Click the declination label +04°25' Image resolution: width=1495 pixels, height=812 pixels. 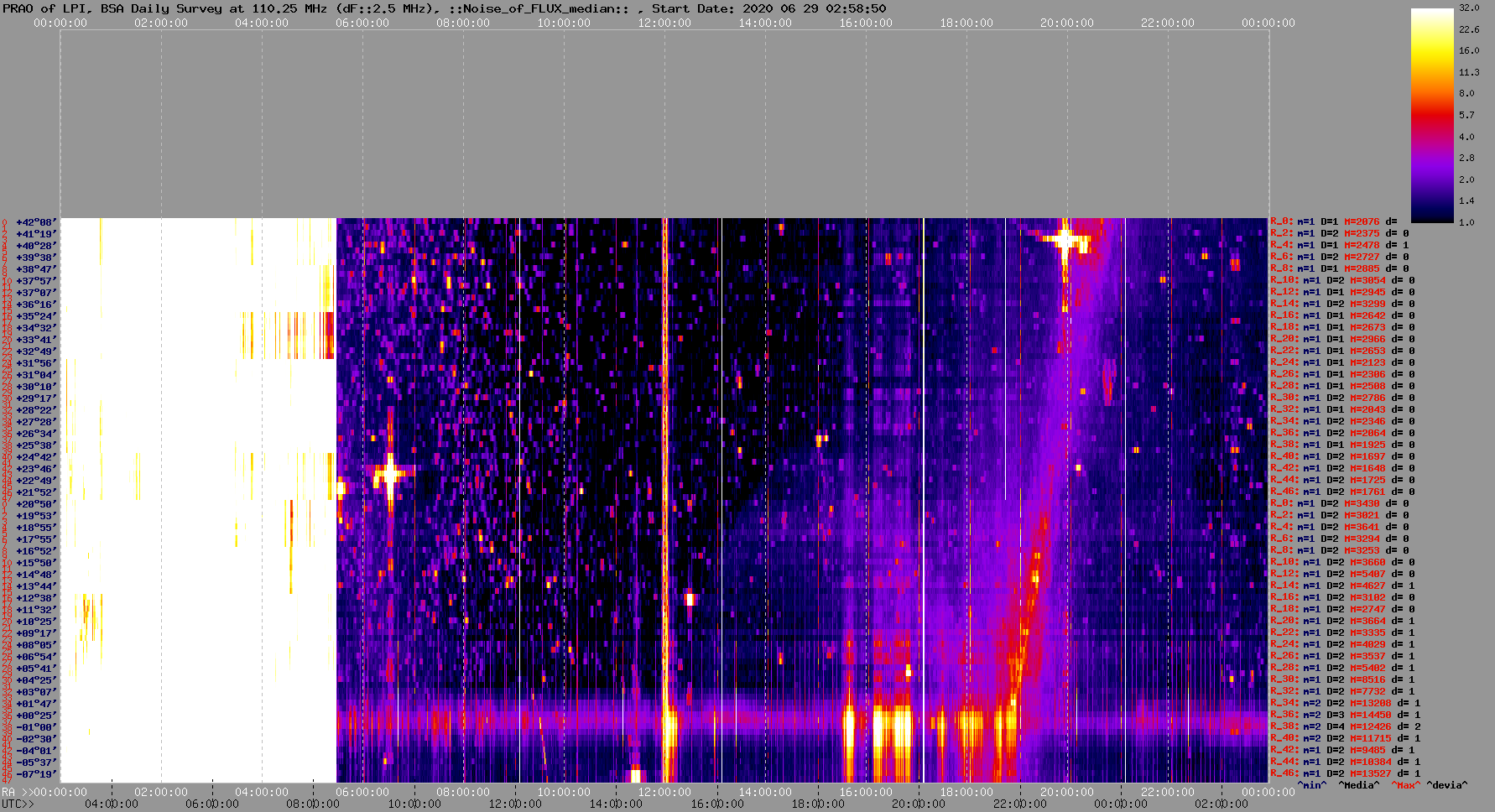coord(36,680)
